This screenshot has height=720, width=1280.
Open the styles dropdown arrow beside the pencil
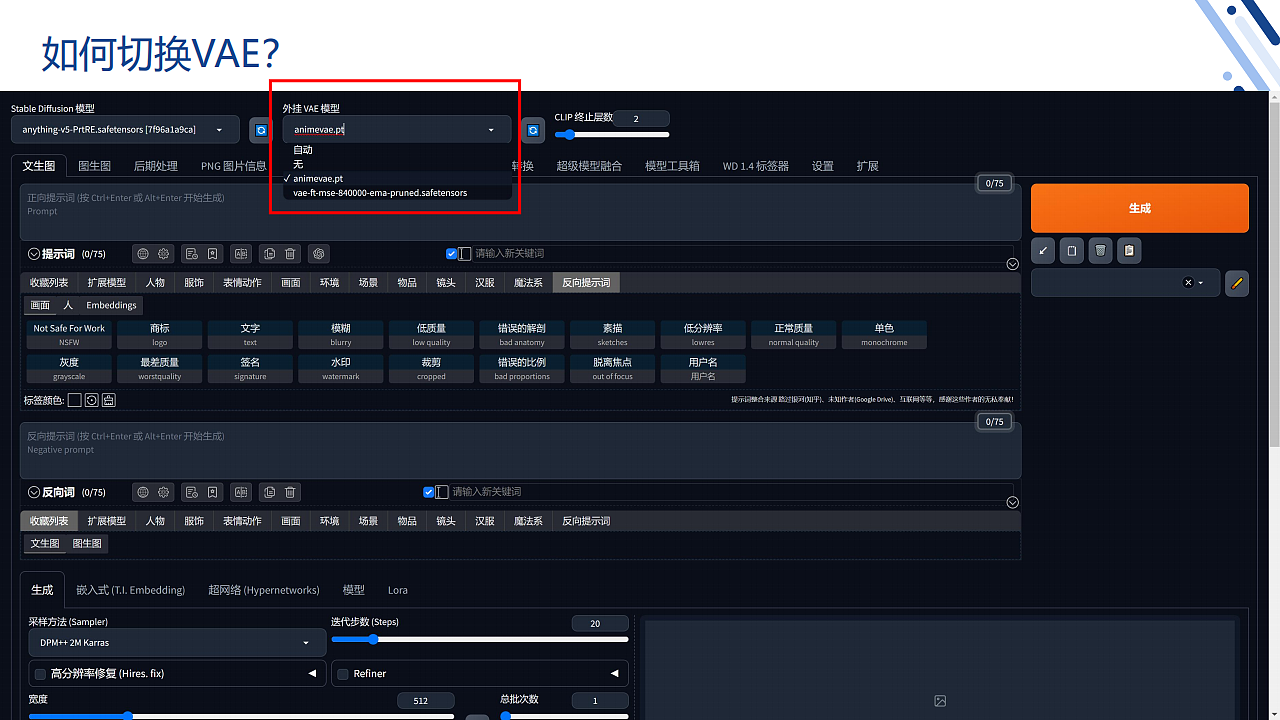[x=1201, y=283]
